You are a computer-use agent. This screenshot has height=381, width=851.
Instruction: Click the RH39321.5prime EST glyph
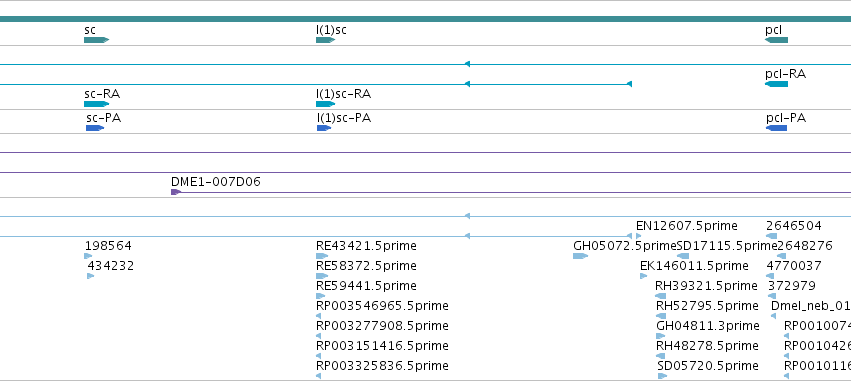tap(661, 296)
